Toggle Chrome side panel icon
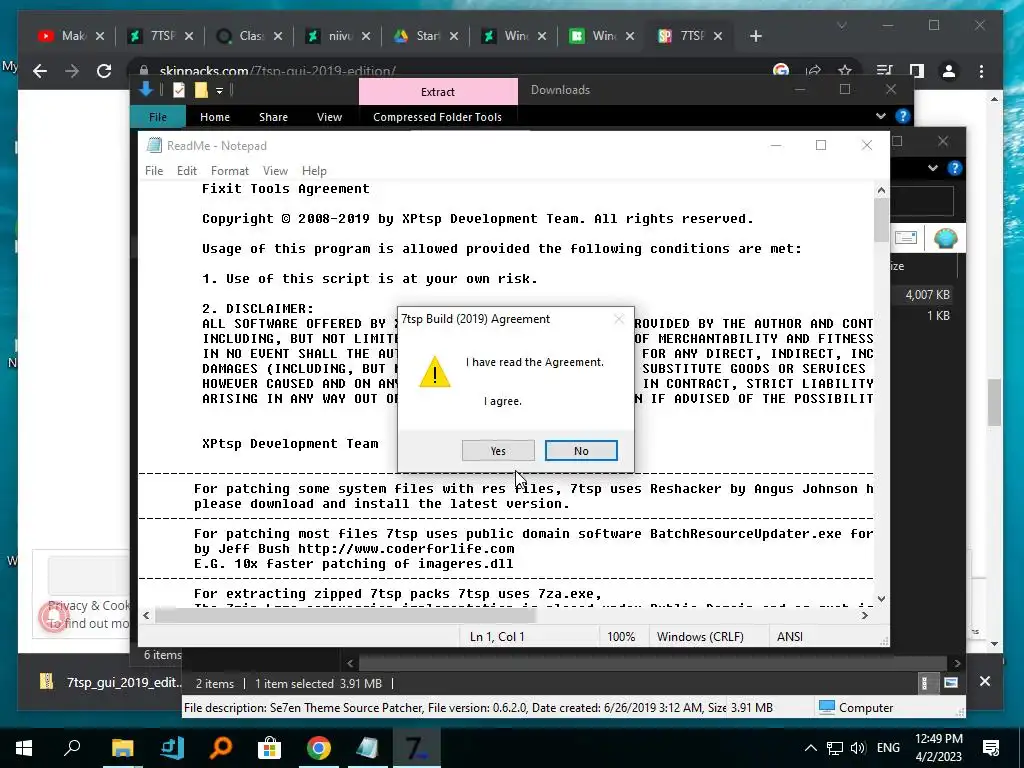Viewport: 1024px width, 768px height. 916,71
